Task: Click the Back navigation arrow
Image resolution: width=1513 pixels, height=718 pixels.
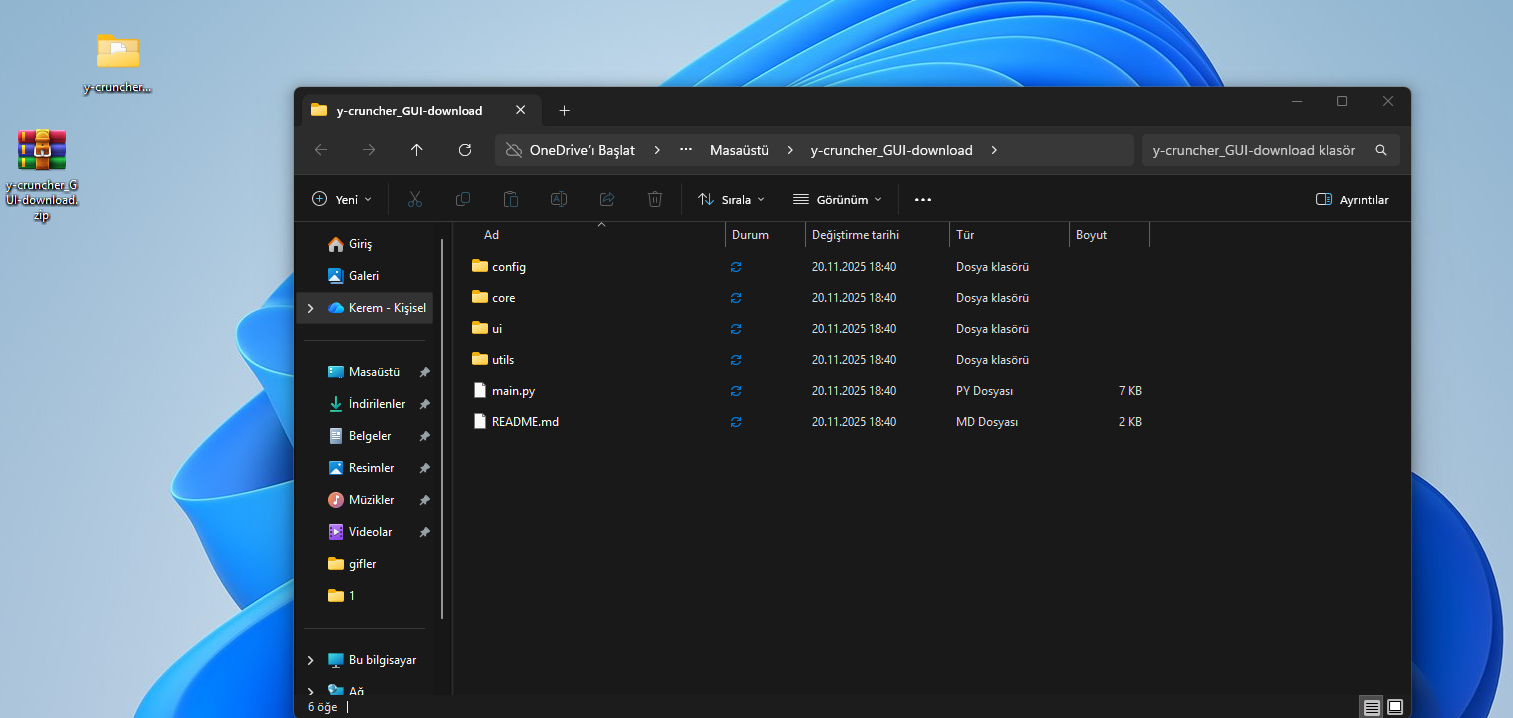Action: 321,150
